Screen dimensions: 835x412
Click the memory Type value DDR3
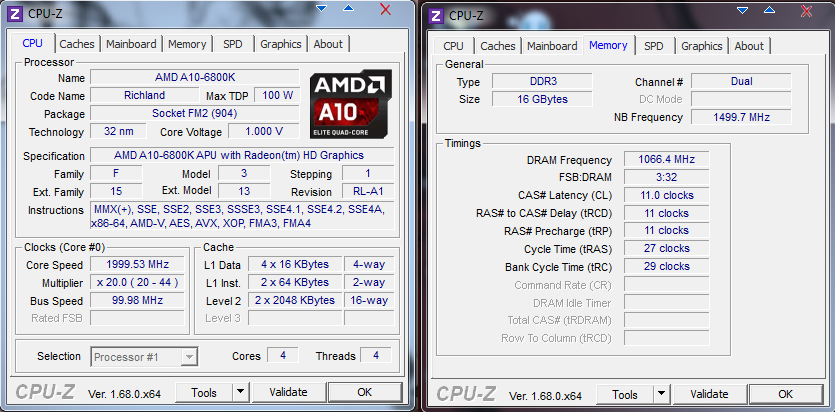[542, 81]
